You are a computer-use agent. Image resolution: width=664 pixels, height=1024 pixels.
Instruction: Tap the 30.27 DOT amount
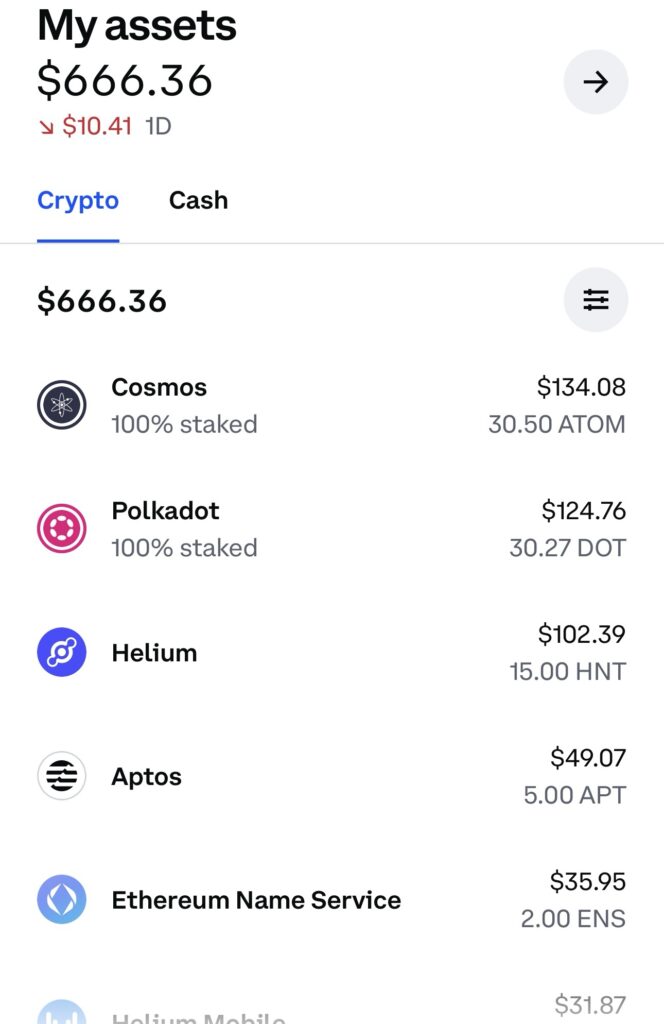click(567, 547)
